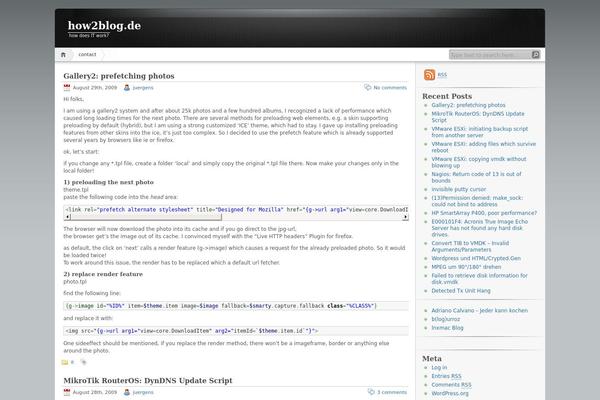The height and width of the screenshot is (400, 600).
Task: Open MikroTik RouterOS: DynDNS Update Script title
Action: pos(147,381)
